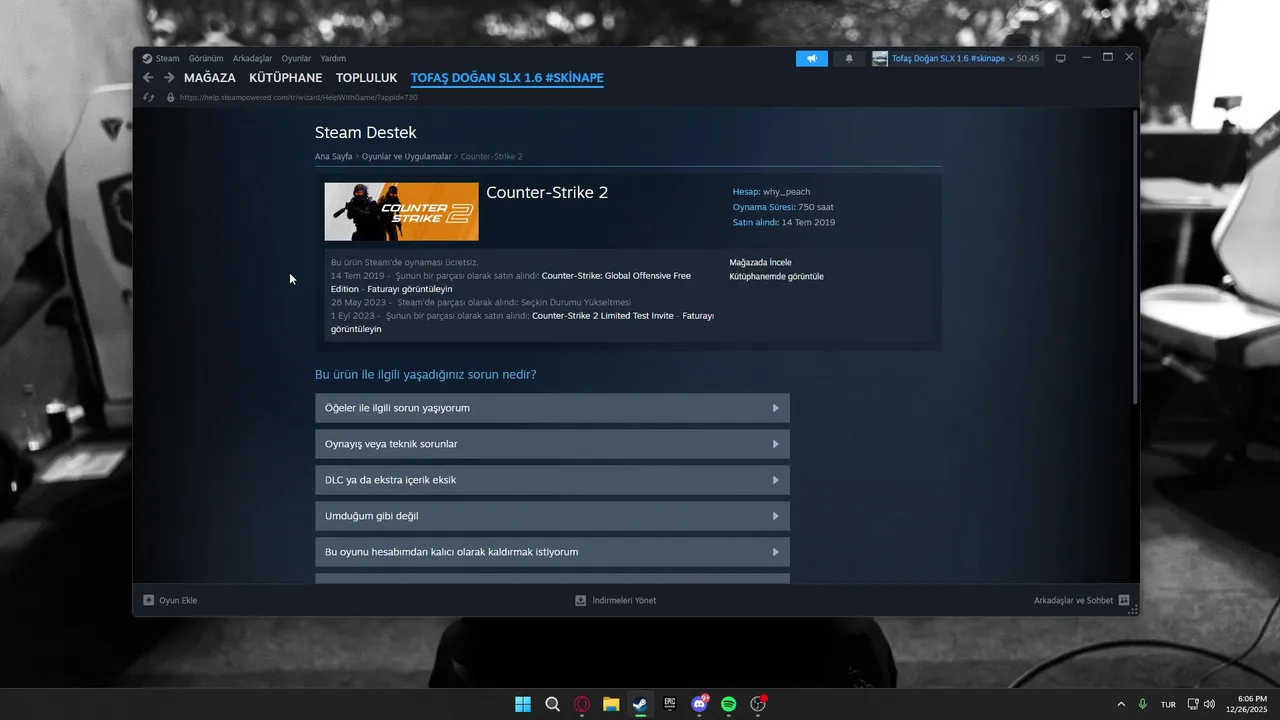Click the round taskbar icon after Spotify
Image resolution: width=1280 pixels, height=720 pixels.
pyautogui.click(x=758, y=704)
